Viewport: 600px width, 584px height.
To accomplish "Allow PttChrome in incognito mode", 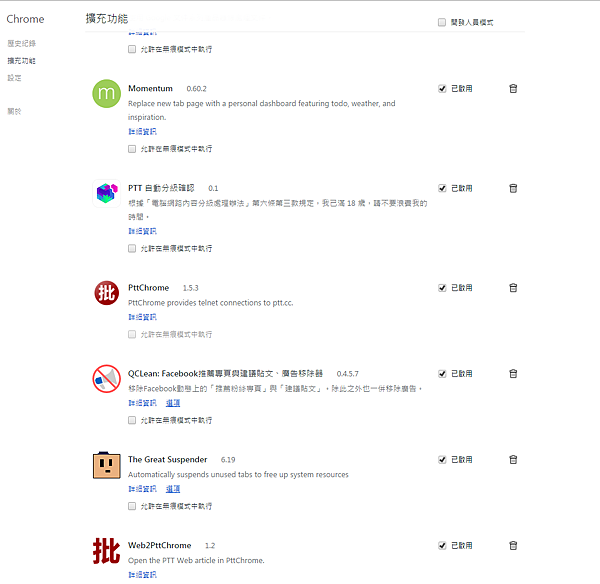I will (x=132, y=334).
